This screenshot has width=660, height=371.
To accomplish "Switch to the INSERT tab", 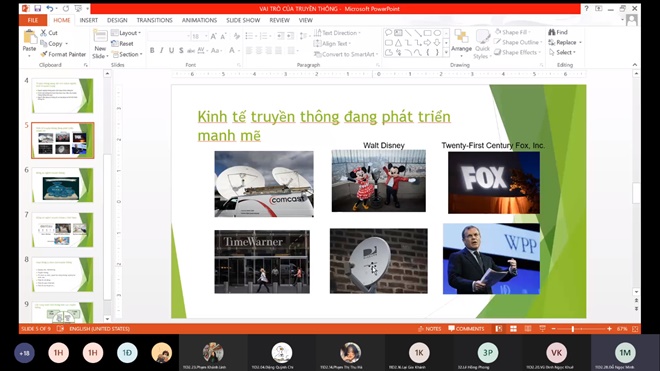I will click(88, 20).
